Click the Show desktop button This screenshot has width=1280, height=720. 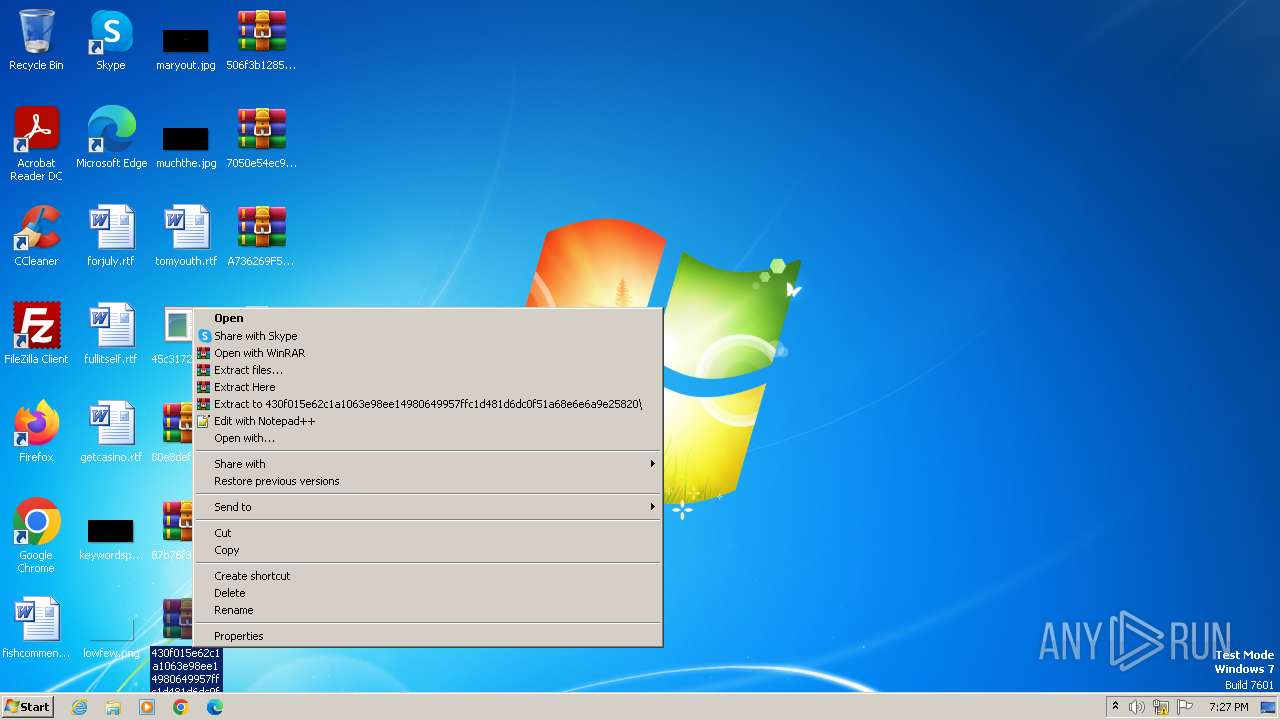click(x=1268, y=707)
